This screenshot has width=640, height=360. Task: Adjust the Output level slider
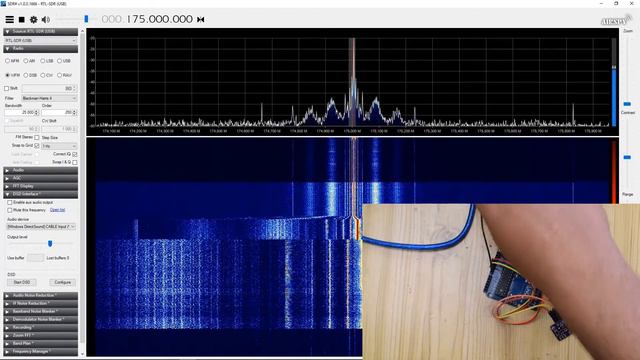(50, 244)
